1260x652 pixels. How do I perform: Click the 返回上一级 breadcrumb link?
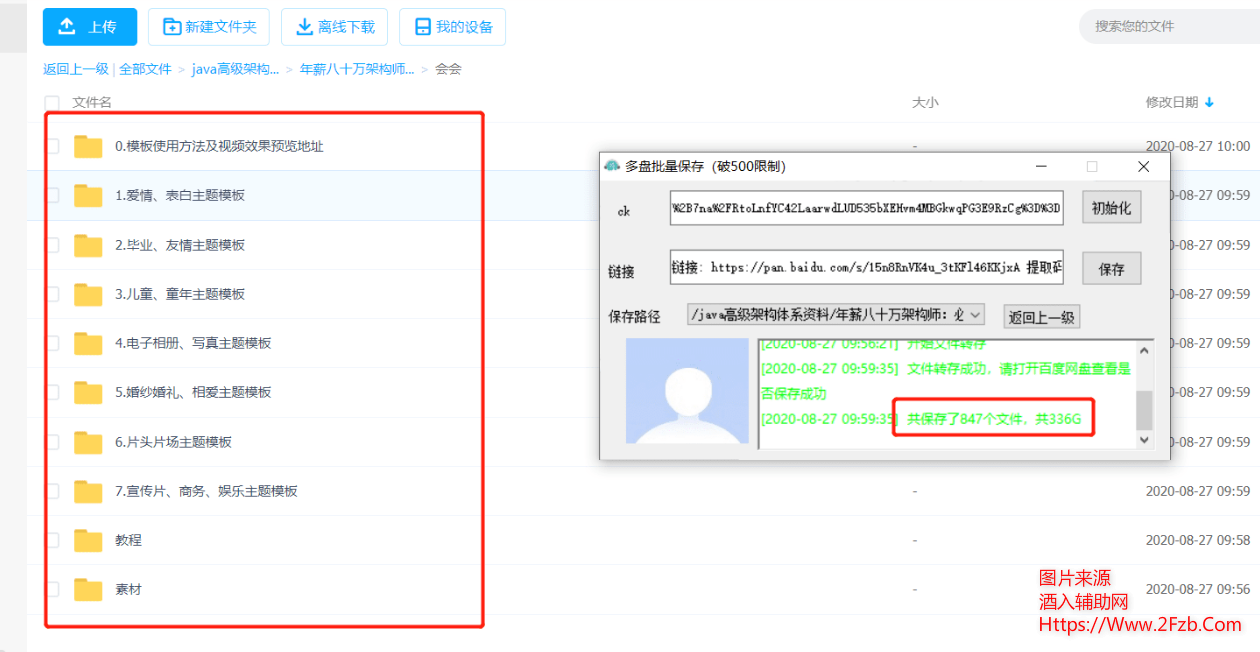(75, 69)
